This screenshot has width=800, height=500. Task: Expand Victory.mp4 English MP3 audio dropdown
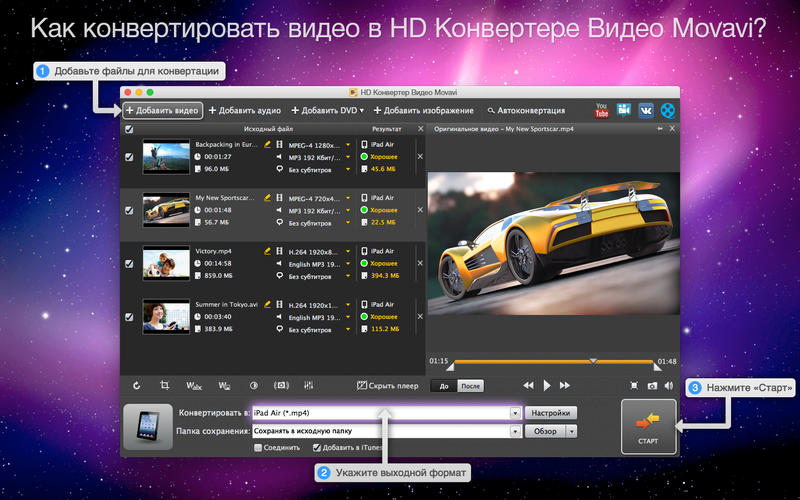click(x=348, y=264)
